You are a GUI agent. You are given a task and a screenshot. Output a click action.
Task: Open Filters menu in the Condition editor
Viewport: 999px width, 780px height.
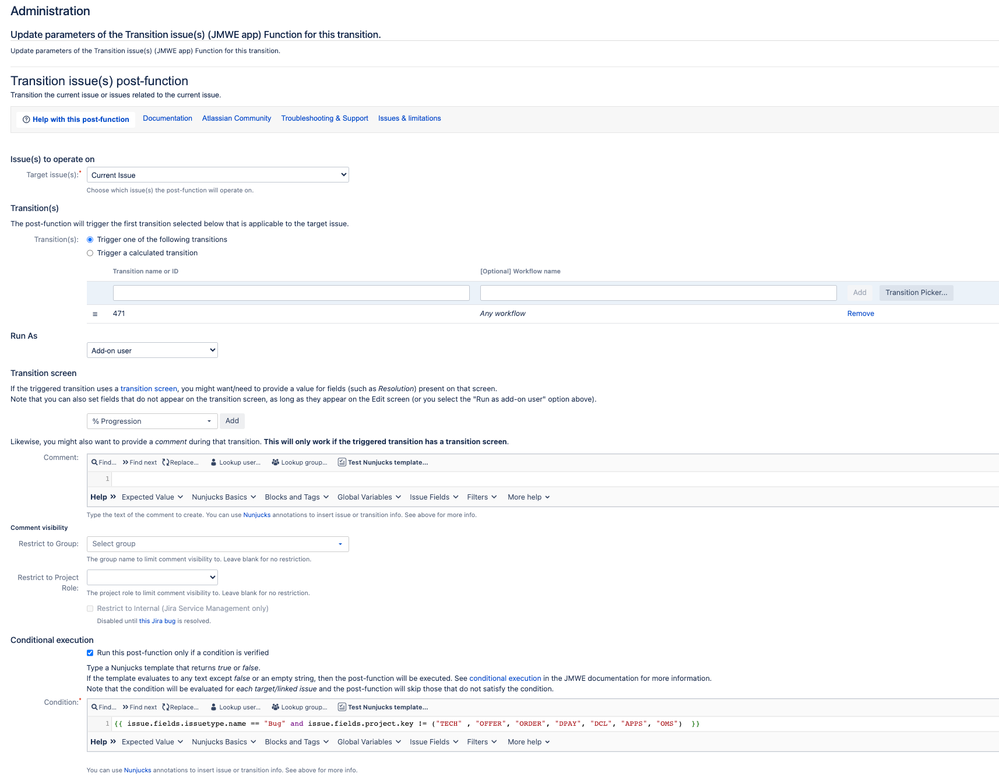(x=482, y=742)
